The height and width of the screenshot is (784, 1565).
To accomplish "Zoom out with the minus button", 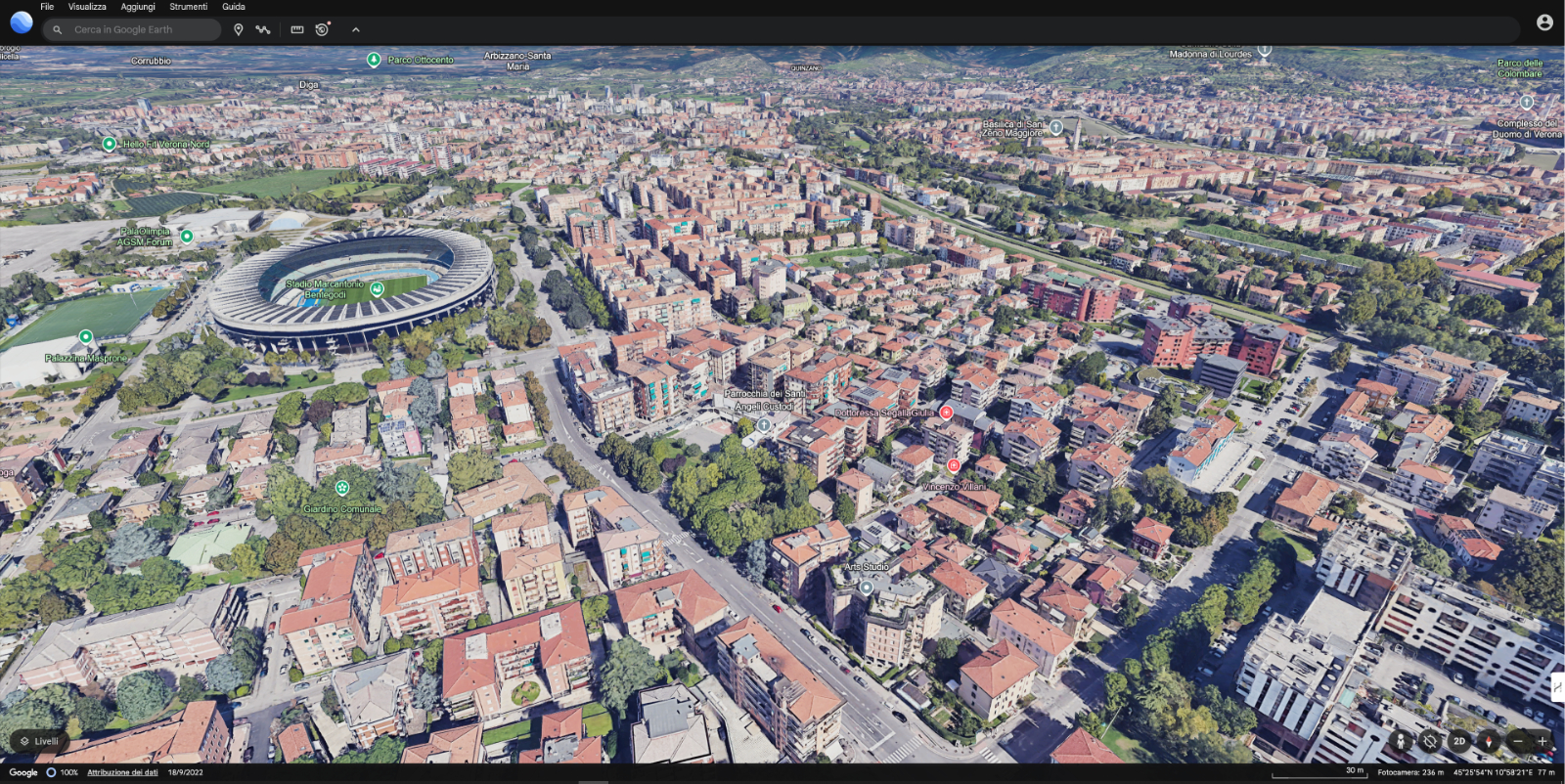I will click(x=1518, y=741).
